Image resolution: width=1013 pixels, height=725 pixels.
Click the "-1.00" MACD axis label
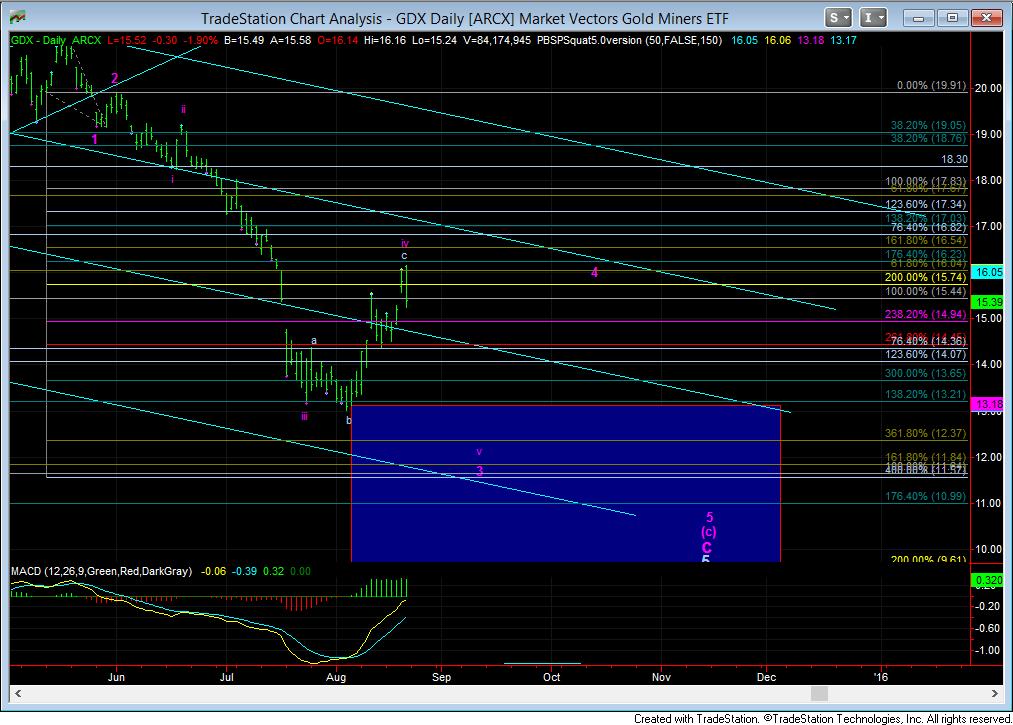point(987,650)
